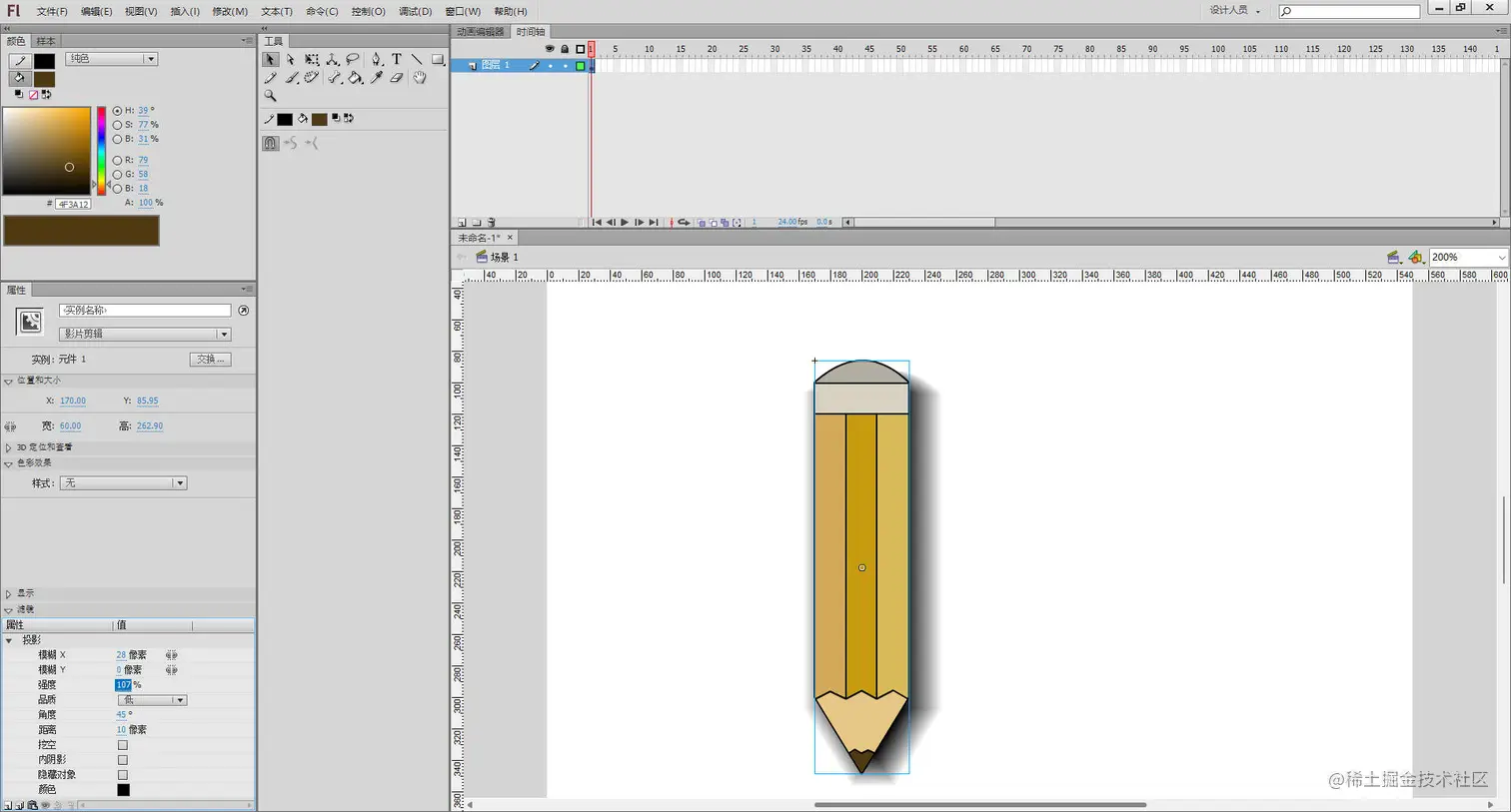The width and height of the screenshot is (1511, 812).
Task: Click the delete layer trash icon
Action: pyautogui.click(x=489, y=222)
